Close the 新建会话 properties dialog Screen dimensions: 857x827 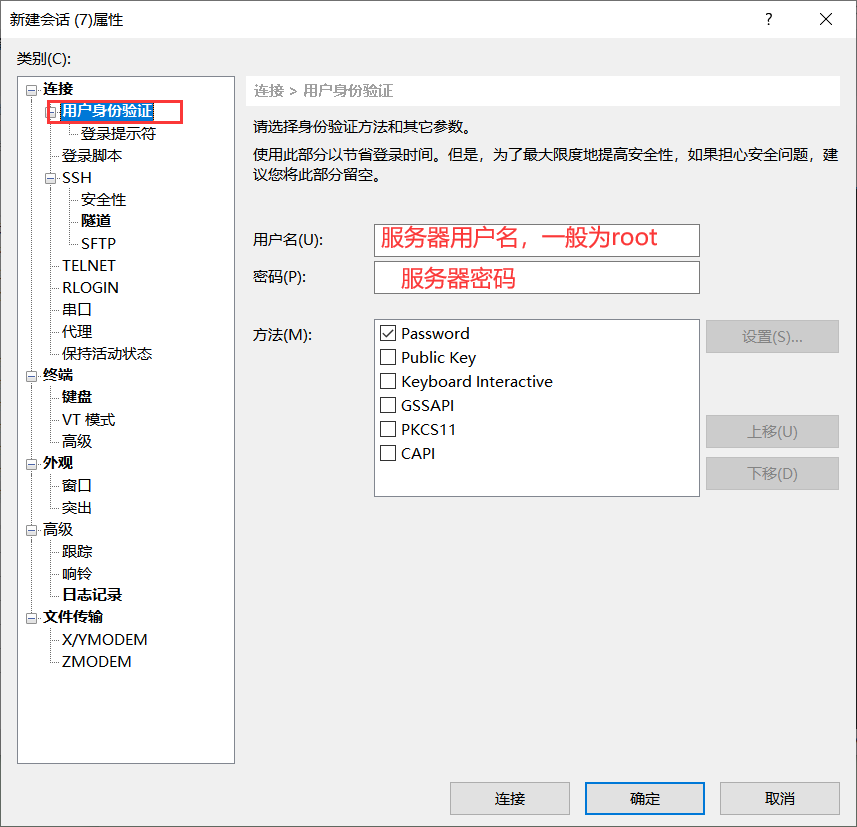[x=826, y=20]
